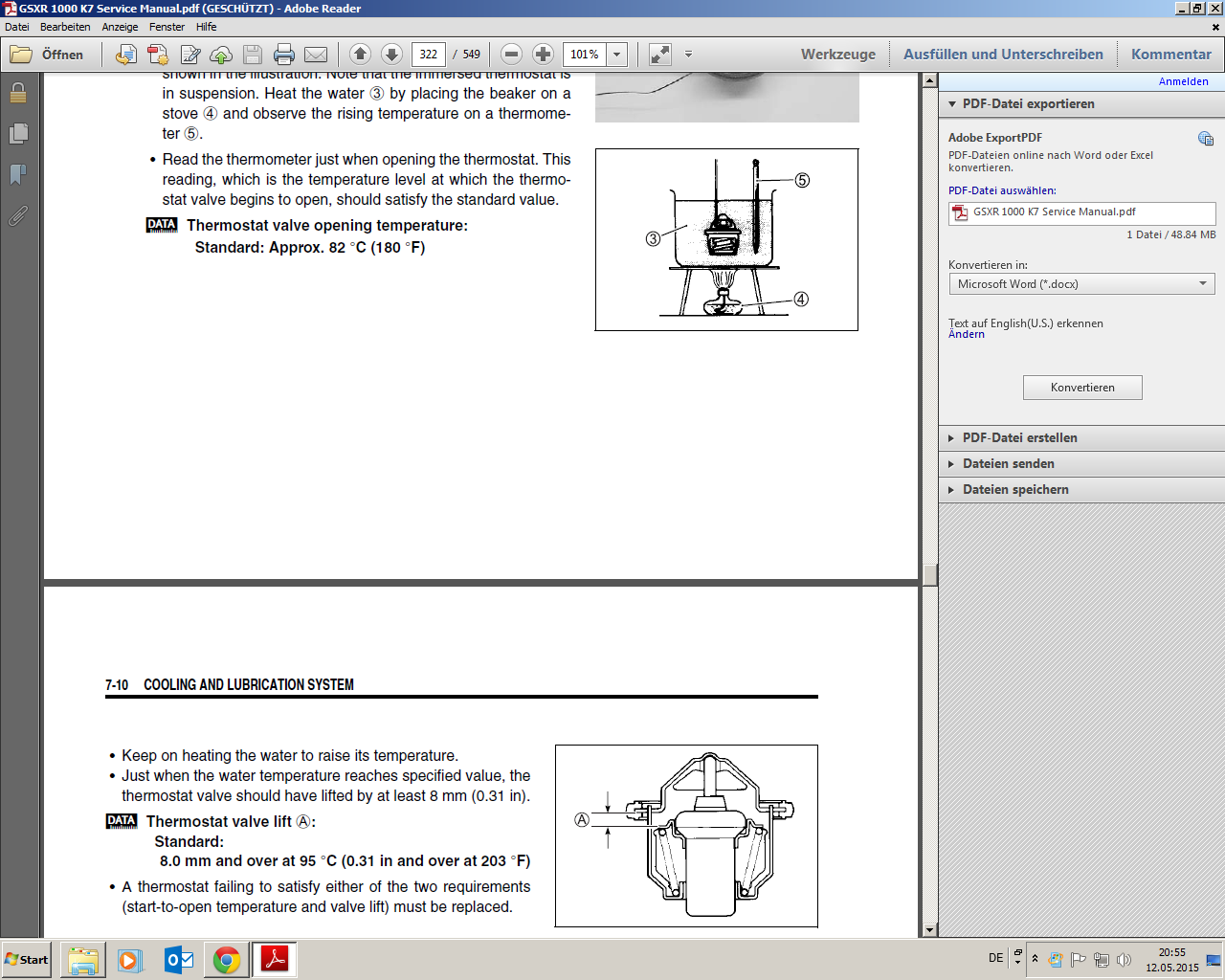
Task: Open the page thumbnails panel
Action: pyautogui.click(x=18, y=133)
